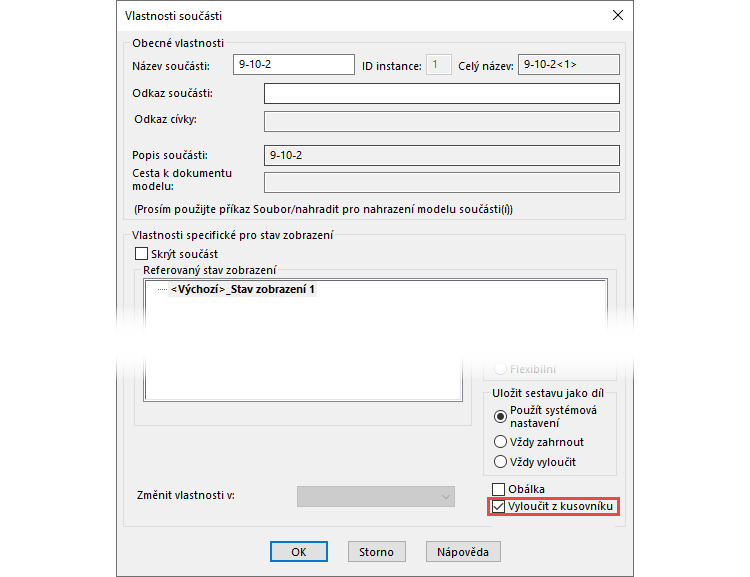Toggle the Obálka checkbox
This screenshot has width=750, height=577.
point(499,489)
